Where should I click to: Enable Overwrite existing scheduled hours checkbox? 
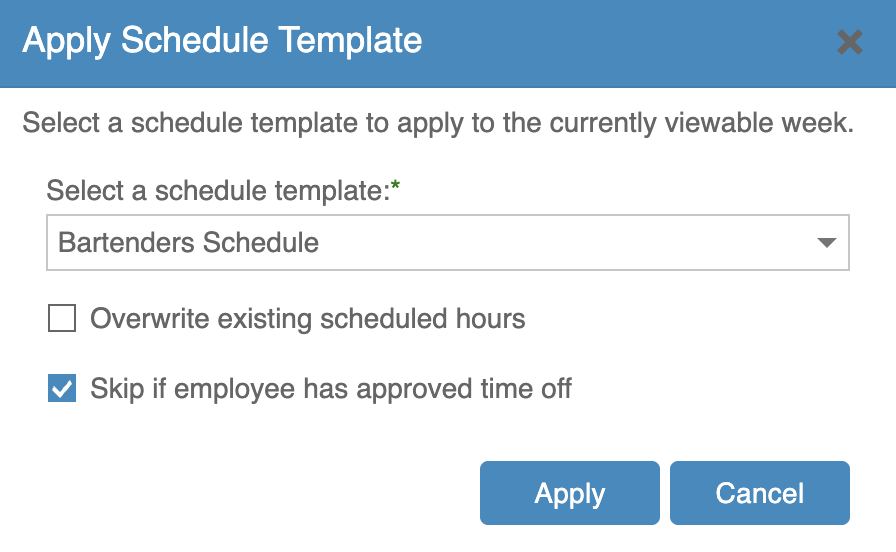62,319
